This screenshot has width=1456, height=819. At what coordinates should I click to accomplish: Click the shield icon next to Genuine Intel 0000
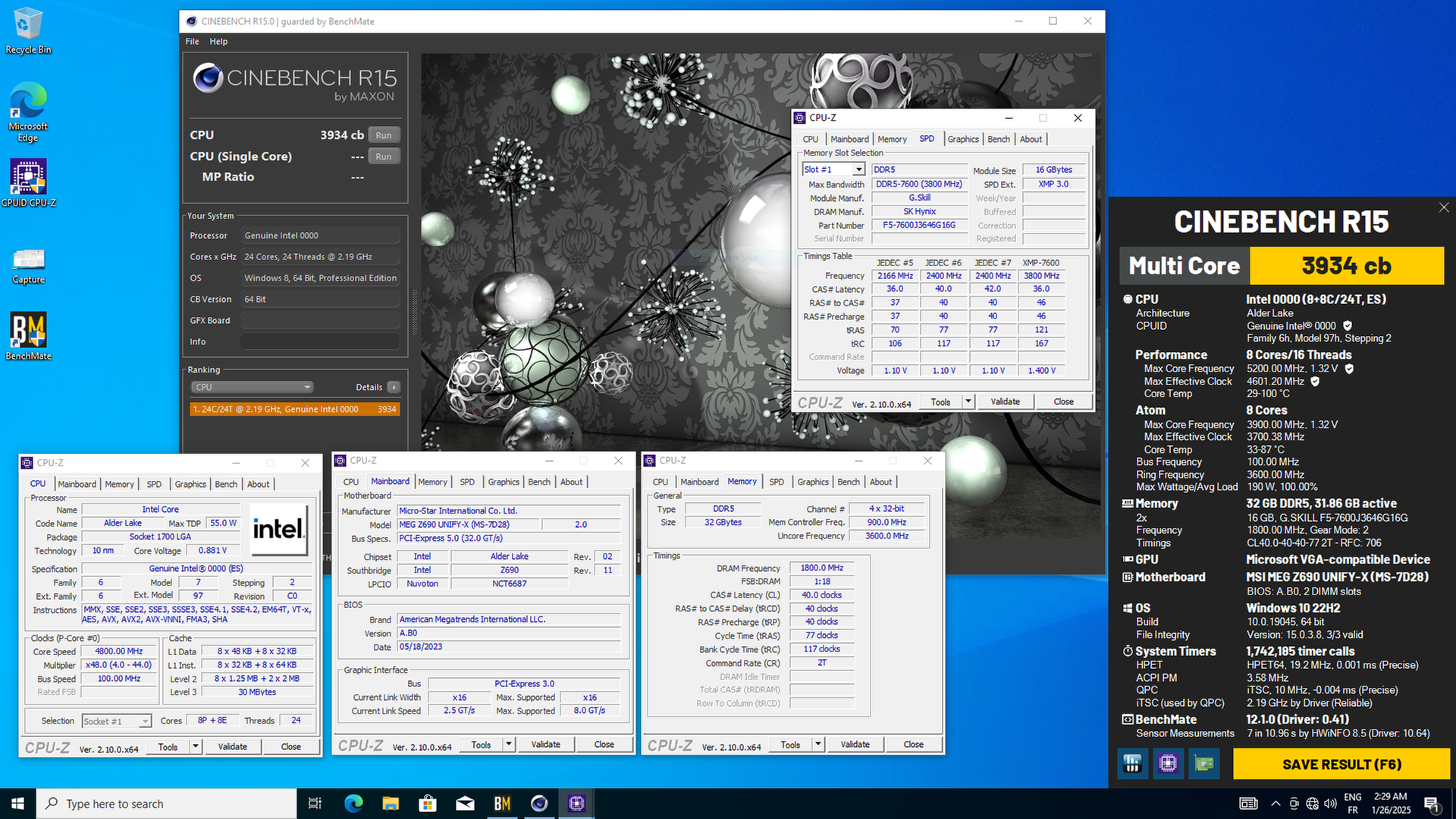[x=1348, y=326]
